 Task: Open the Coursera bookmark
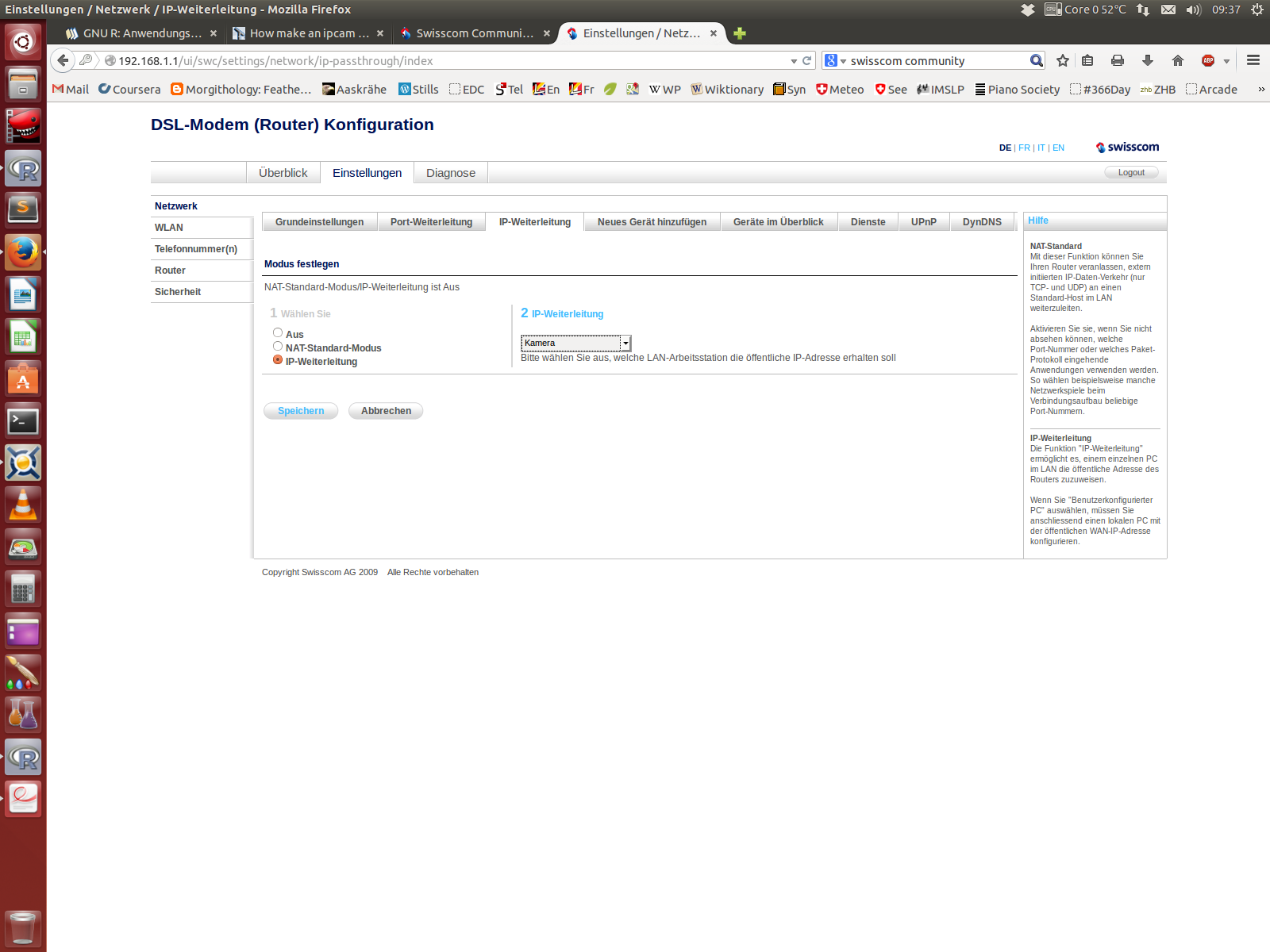129,90
